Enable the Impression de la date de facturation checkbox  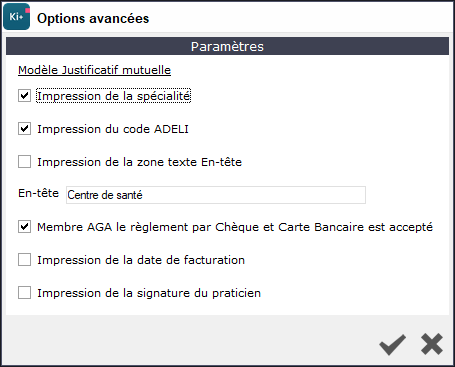(24, 260)
